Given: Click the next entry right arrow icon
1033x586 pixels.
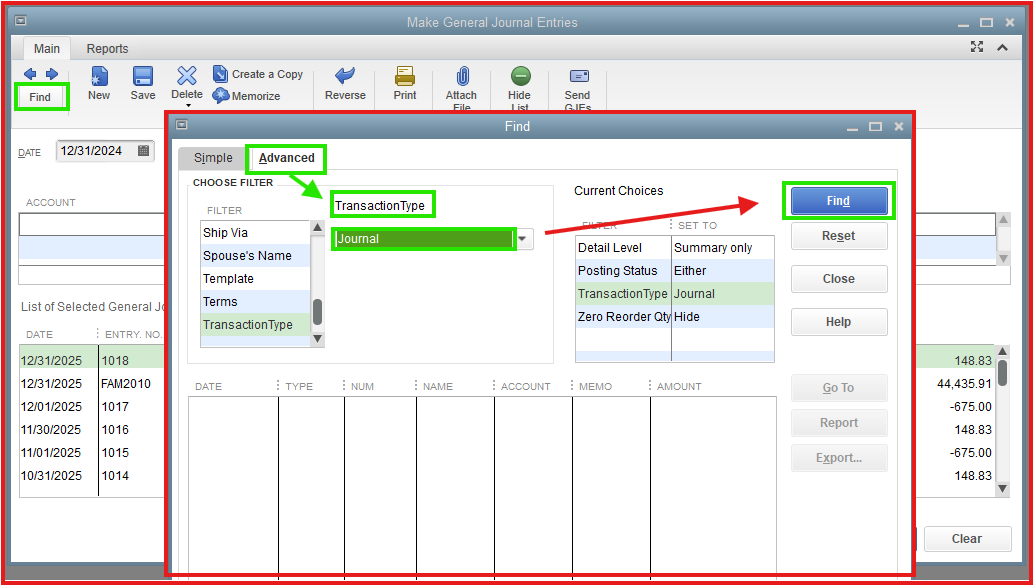Looking at the screenshot, I should (51, 74).
